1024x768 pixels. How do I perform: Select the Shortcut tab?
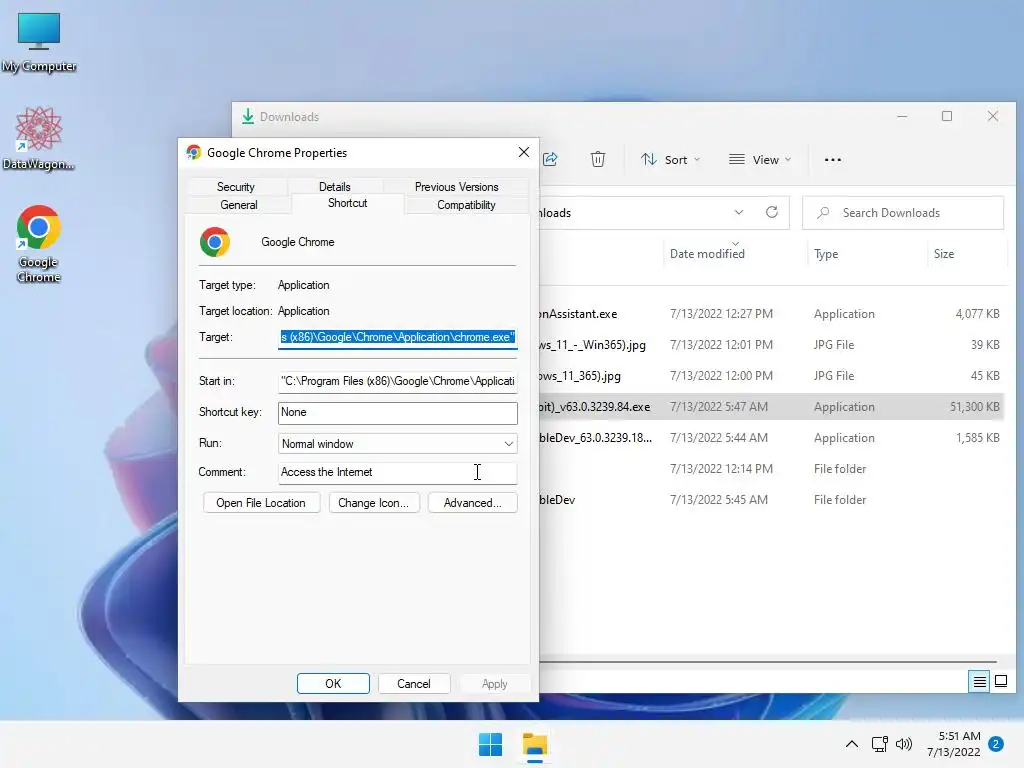point(347,203)
